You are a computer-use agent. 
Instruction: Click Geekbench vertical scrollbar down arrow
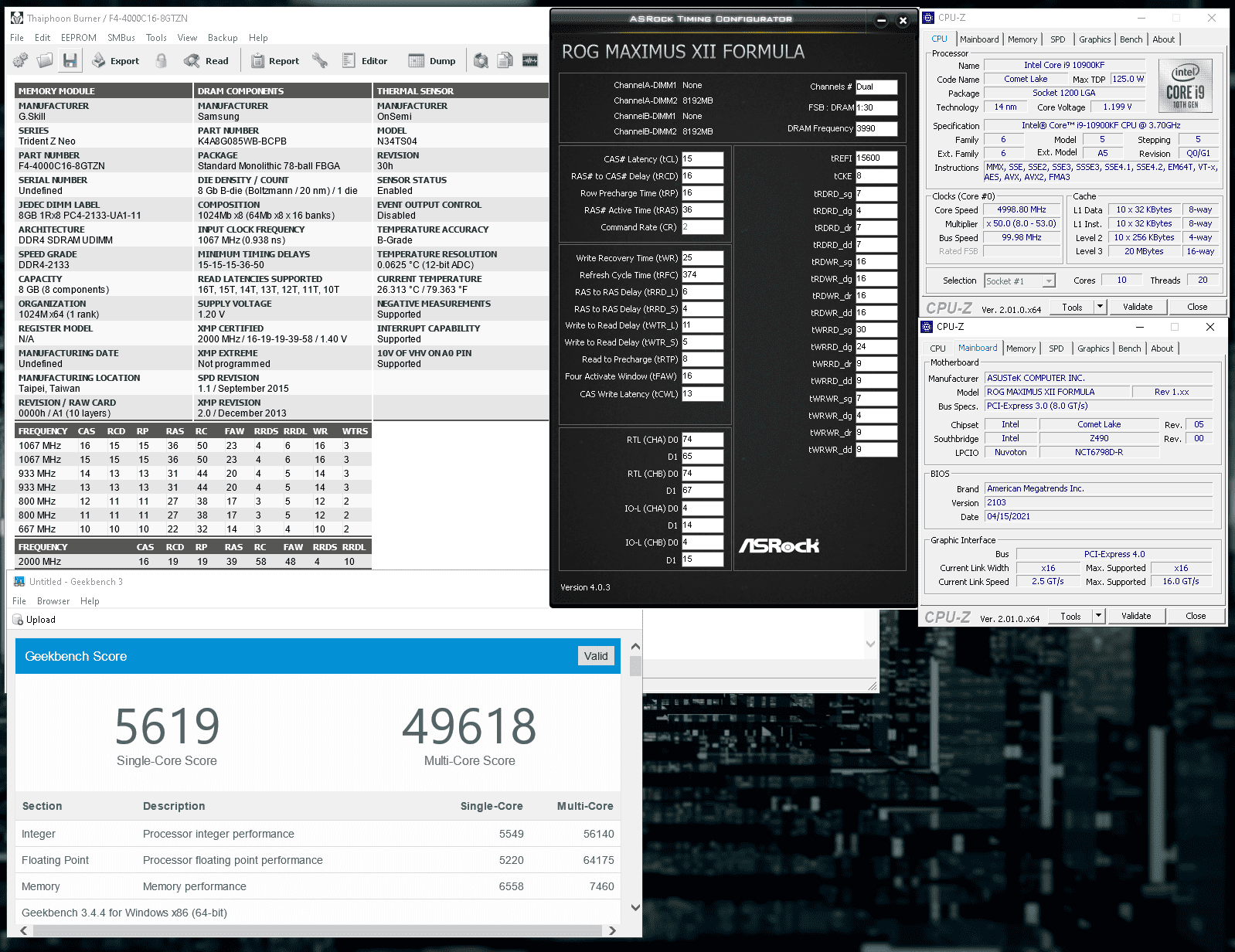pos(635,907)
